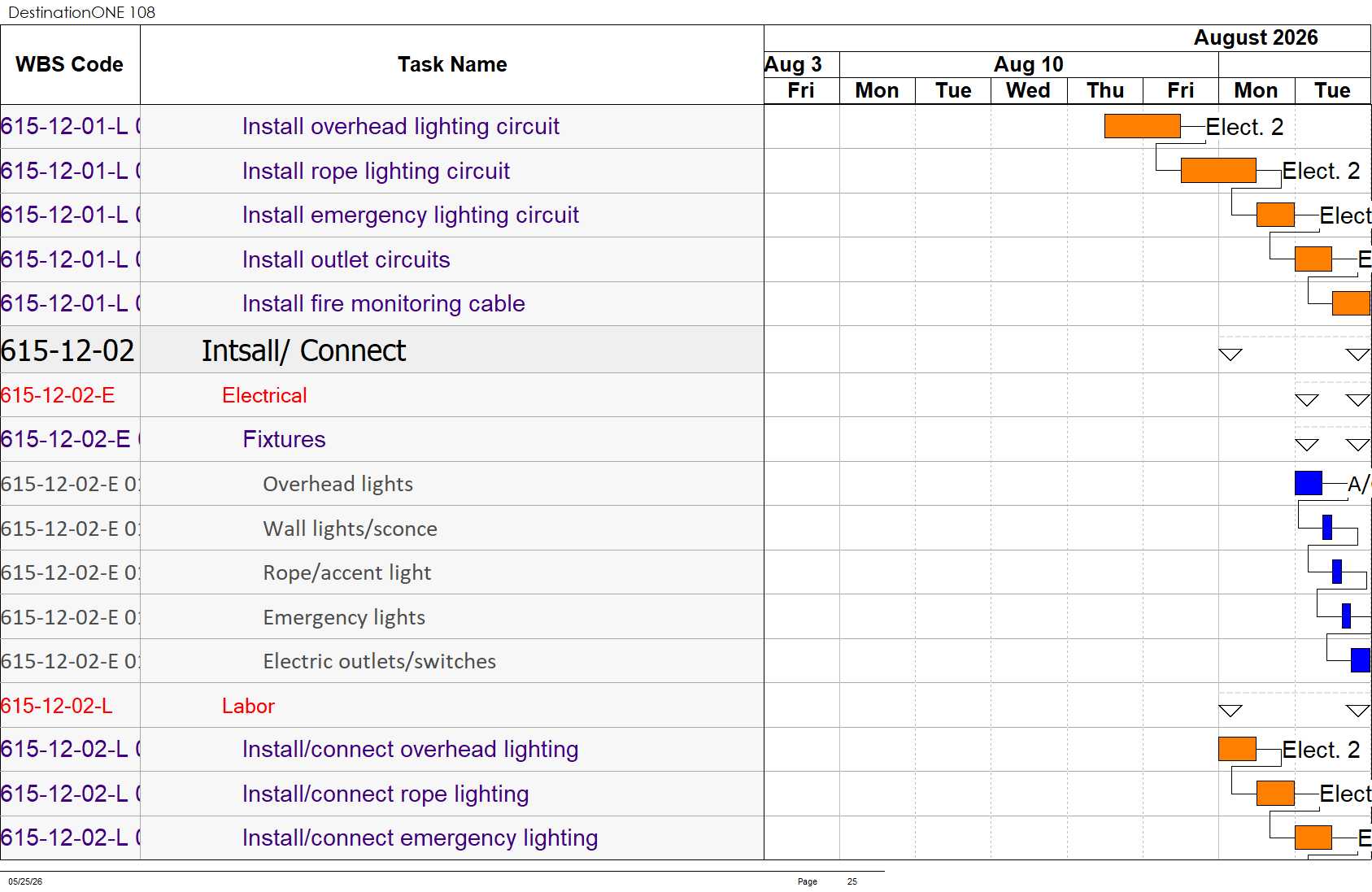
Task: Click the August 2026 month header
Action: point(1256,38)
